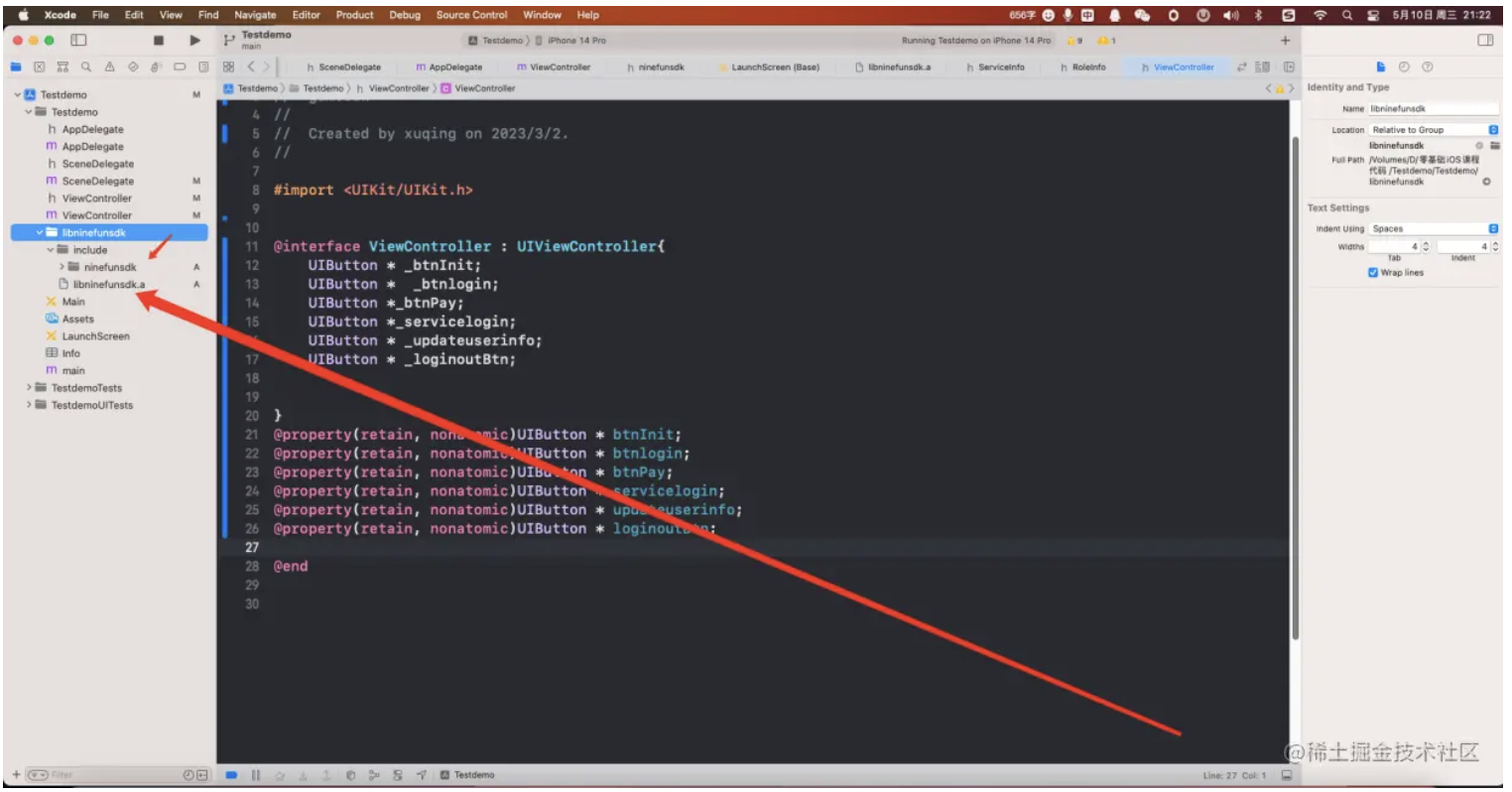This screenshot has height=792, width=1512.
Task: Add editor on right icon
Action: [x=1289, y=66]
